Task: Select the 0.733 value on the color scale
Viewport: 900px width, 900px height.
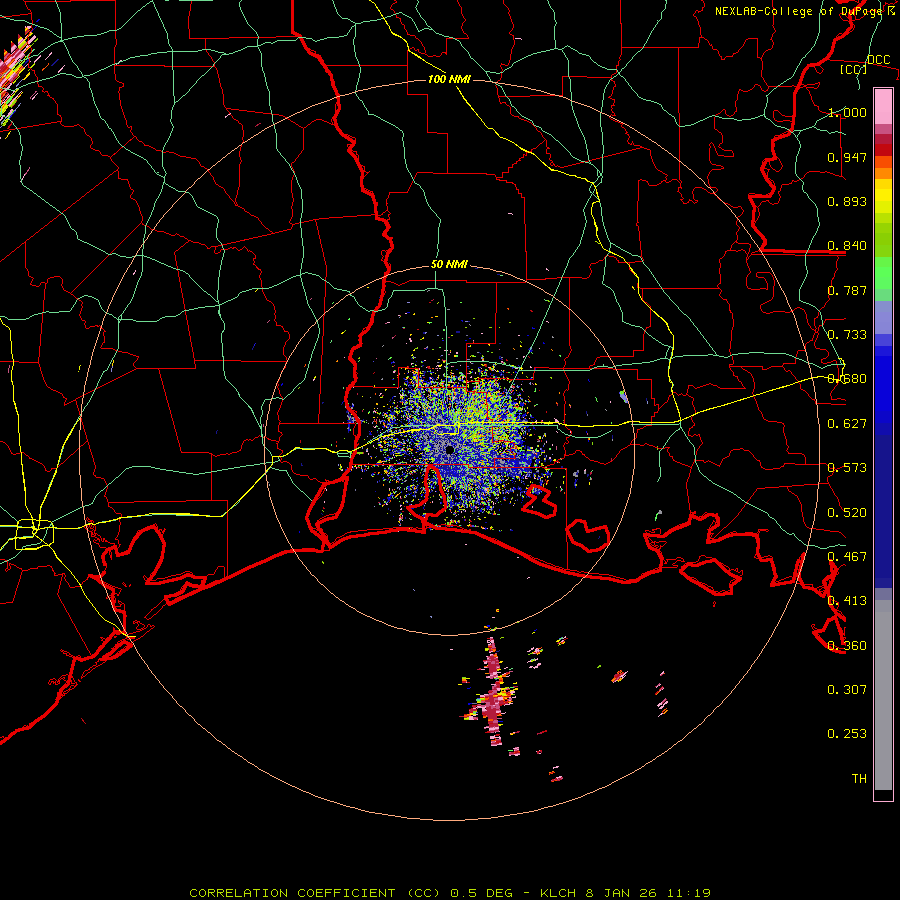Action: point(847,335)
